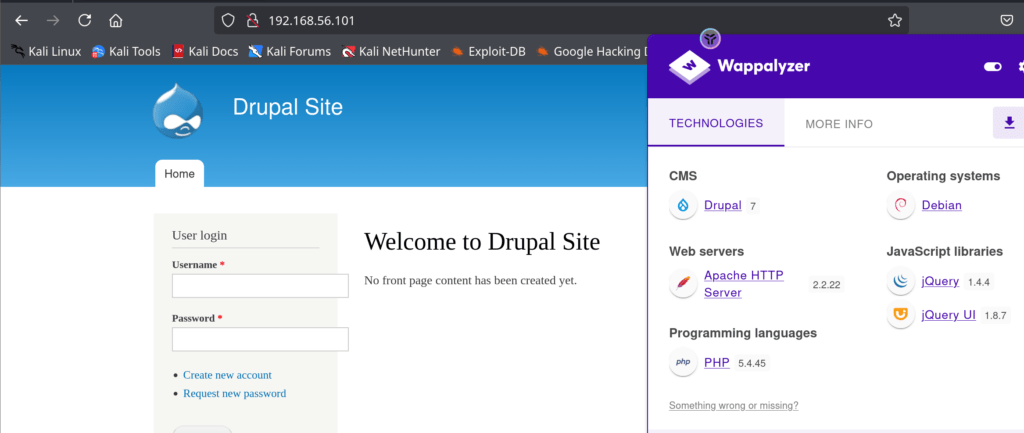This screenshot has height=433, width=1024.
Task: Click the address bar showing 192.168.56.101
Action: point(562,20)
